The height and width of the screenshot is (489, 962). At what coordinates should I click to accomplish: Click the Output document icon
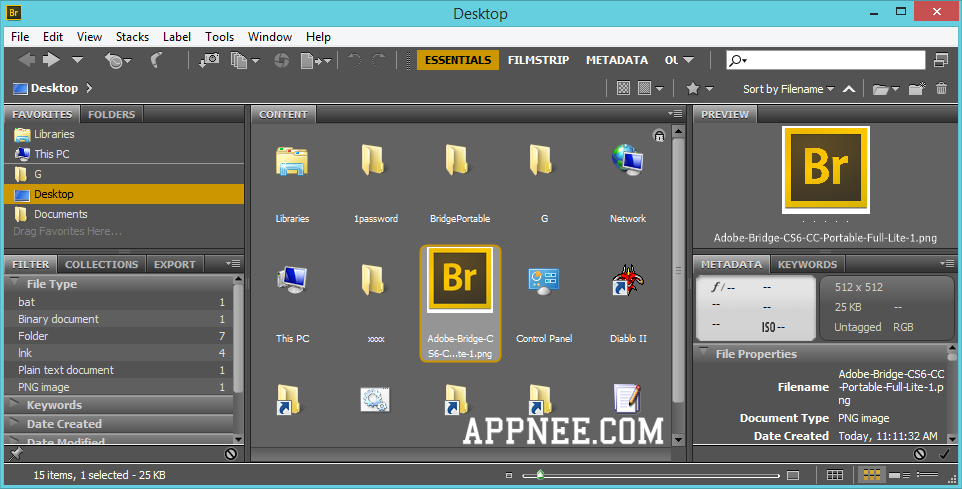315,60
